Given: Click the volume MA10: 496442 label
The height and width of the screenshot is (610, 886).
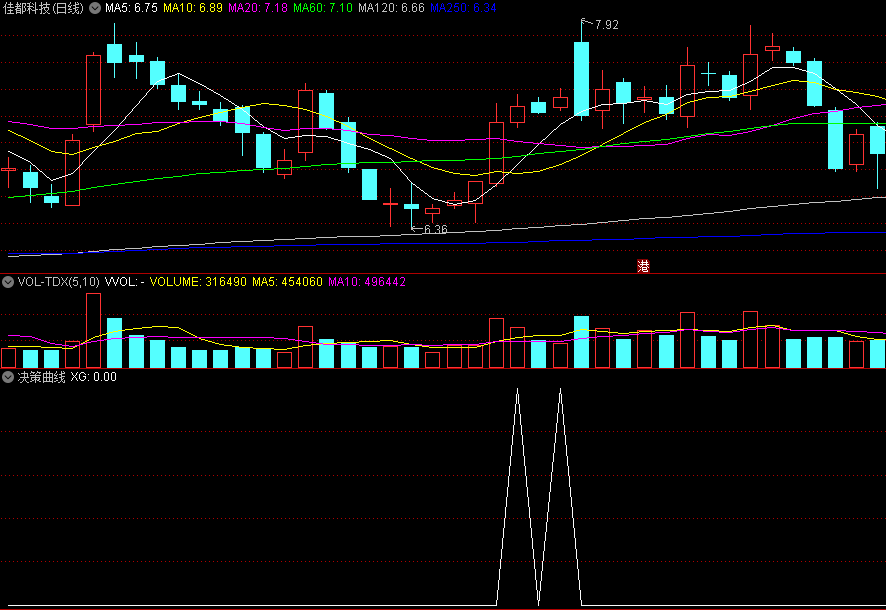Looking at the screenshot, I should pos(367,281).
